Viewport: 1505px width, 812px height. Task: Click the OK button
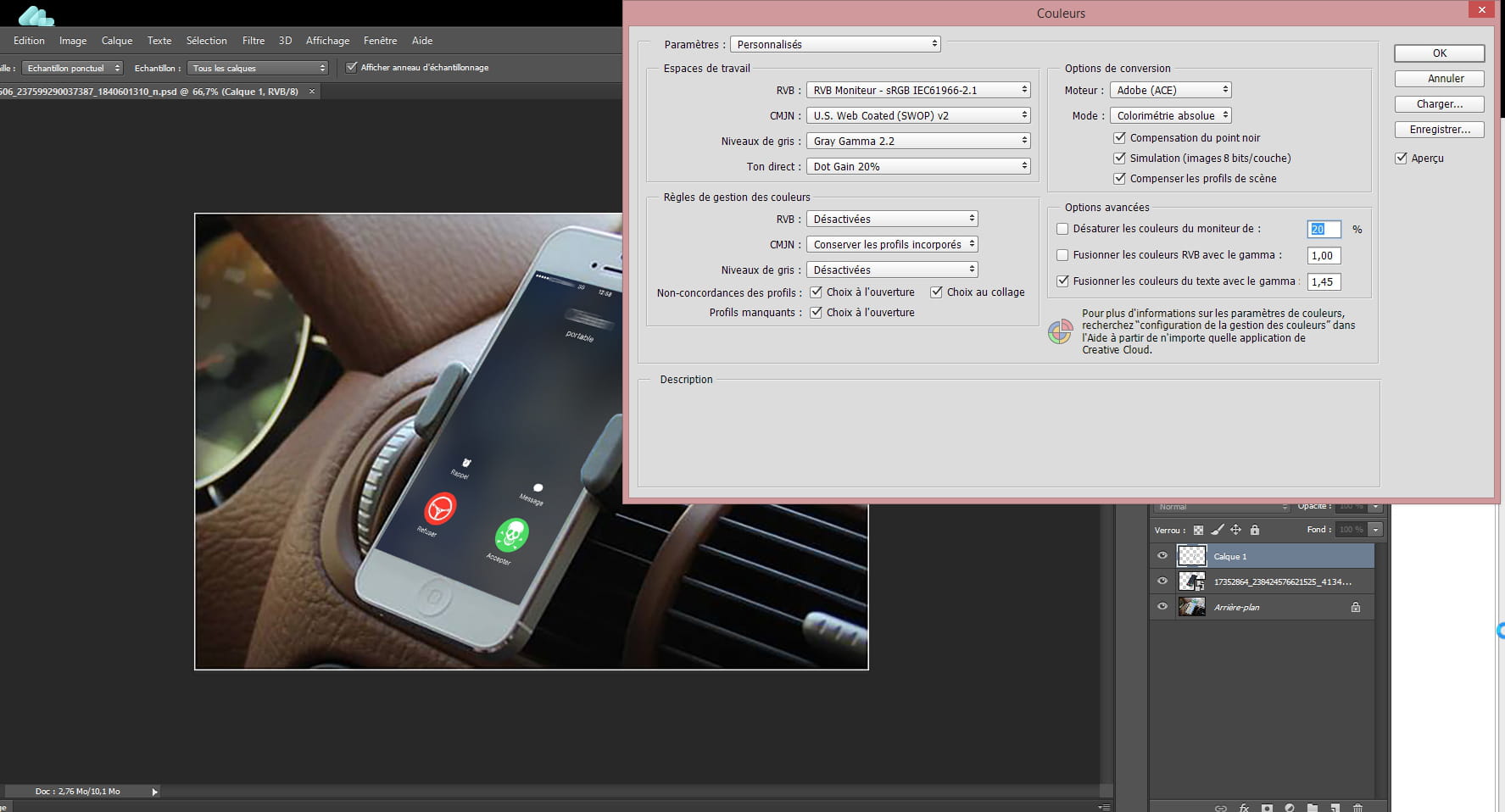click(x=1440, y=53)
